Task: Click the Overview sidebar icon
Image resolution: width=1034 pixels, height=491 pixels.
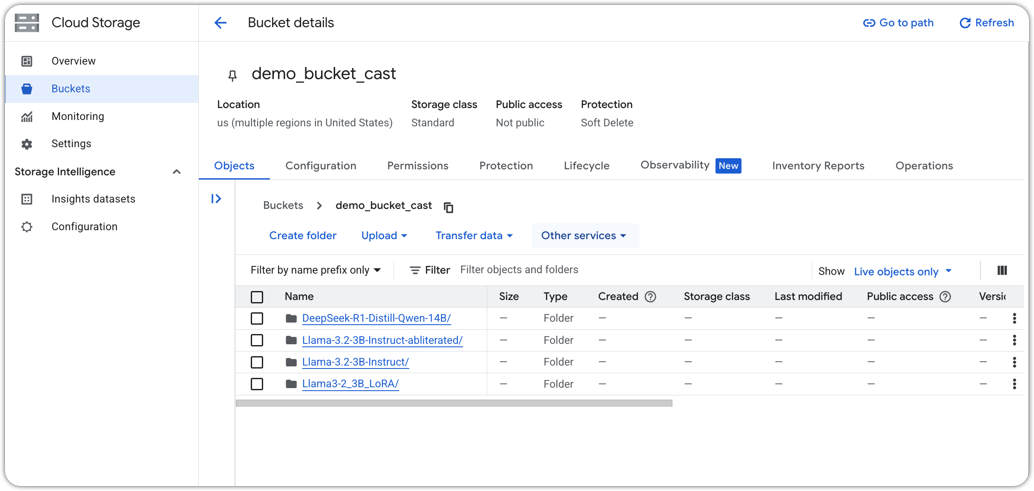Action: [x=27, y=61]
